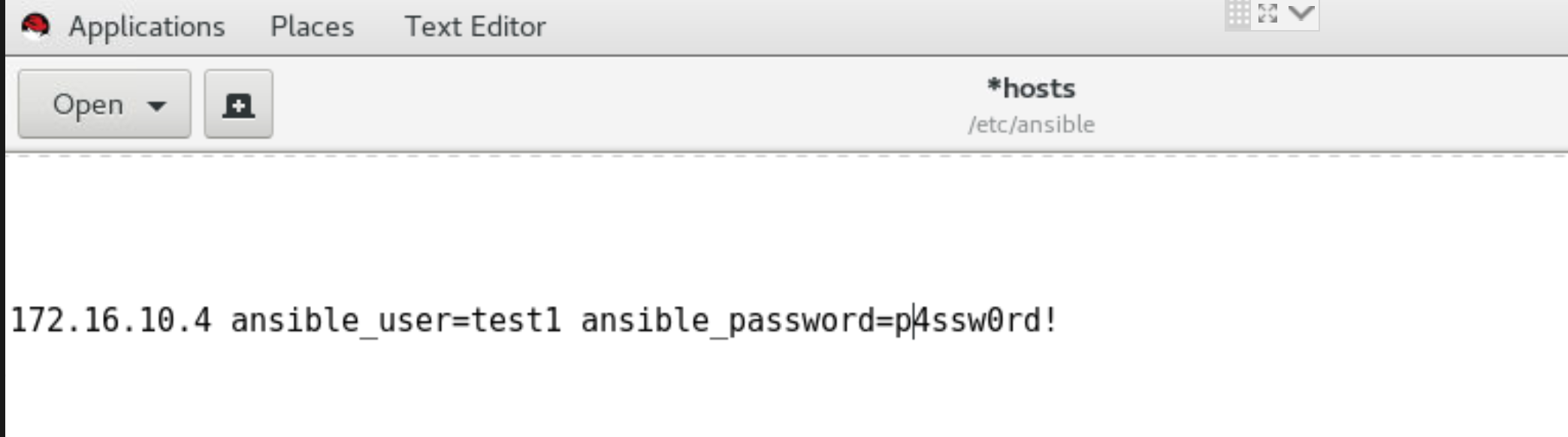Click the *hosts document title
The image size is (1568, 437).
[x=1031, y=89]
